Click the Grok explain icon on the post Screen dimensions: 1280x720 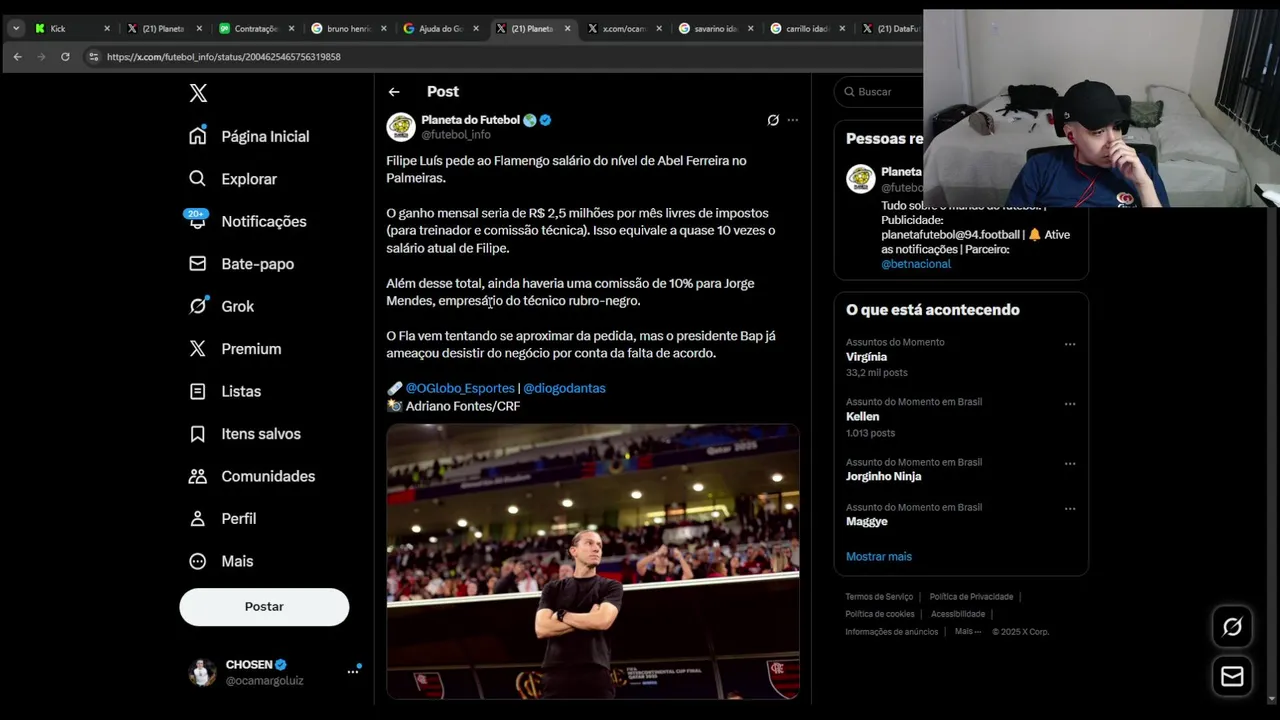(x=773, y=120)
